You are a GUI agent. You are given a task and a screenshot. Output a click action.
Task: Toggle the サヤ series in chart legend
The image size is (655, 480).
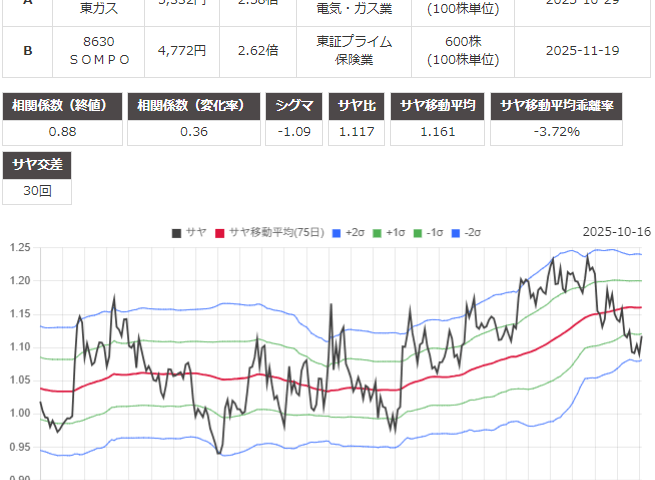(188, 232)
